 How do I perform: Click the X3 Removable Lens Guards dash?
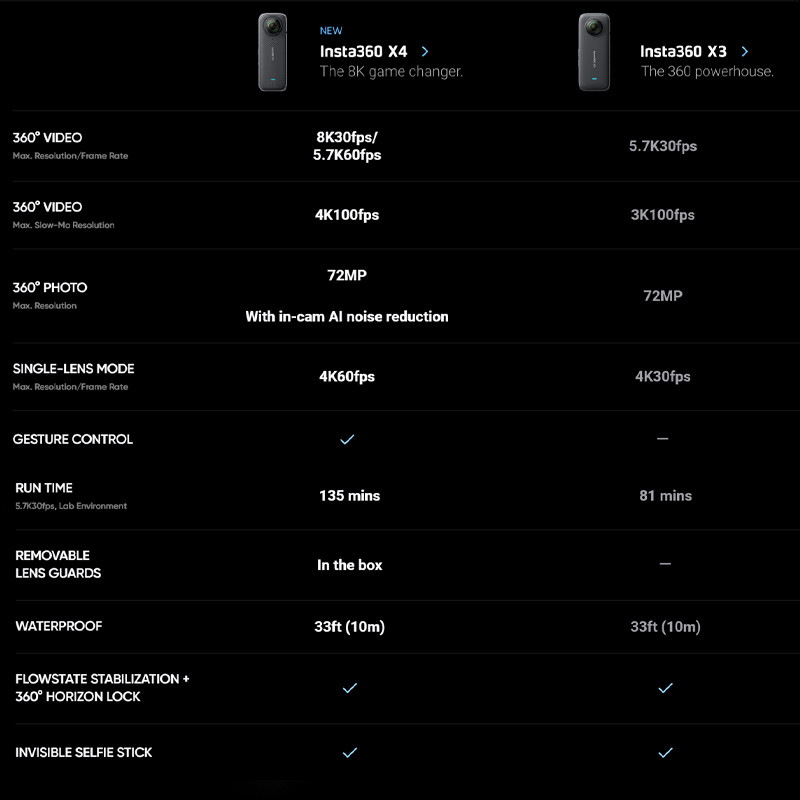665,564
